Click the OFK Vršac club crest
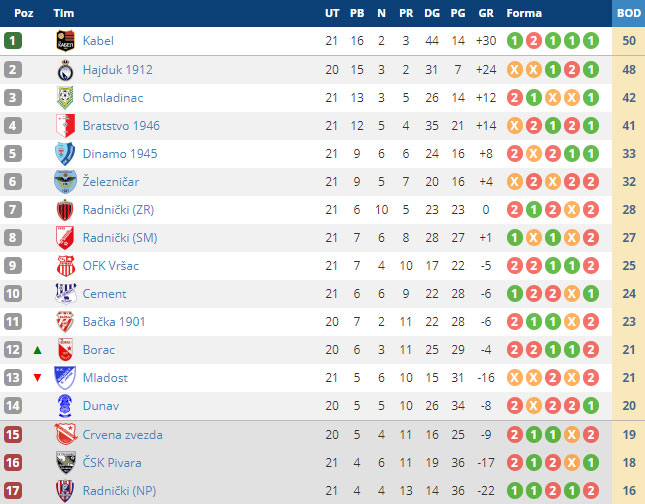This screenshot has width=645, height=504. point(66,266)
